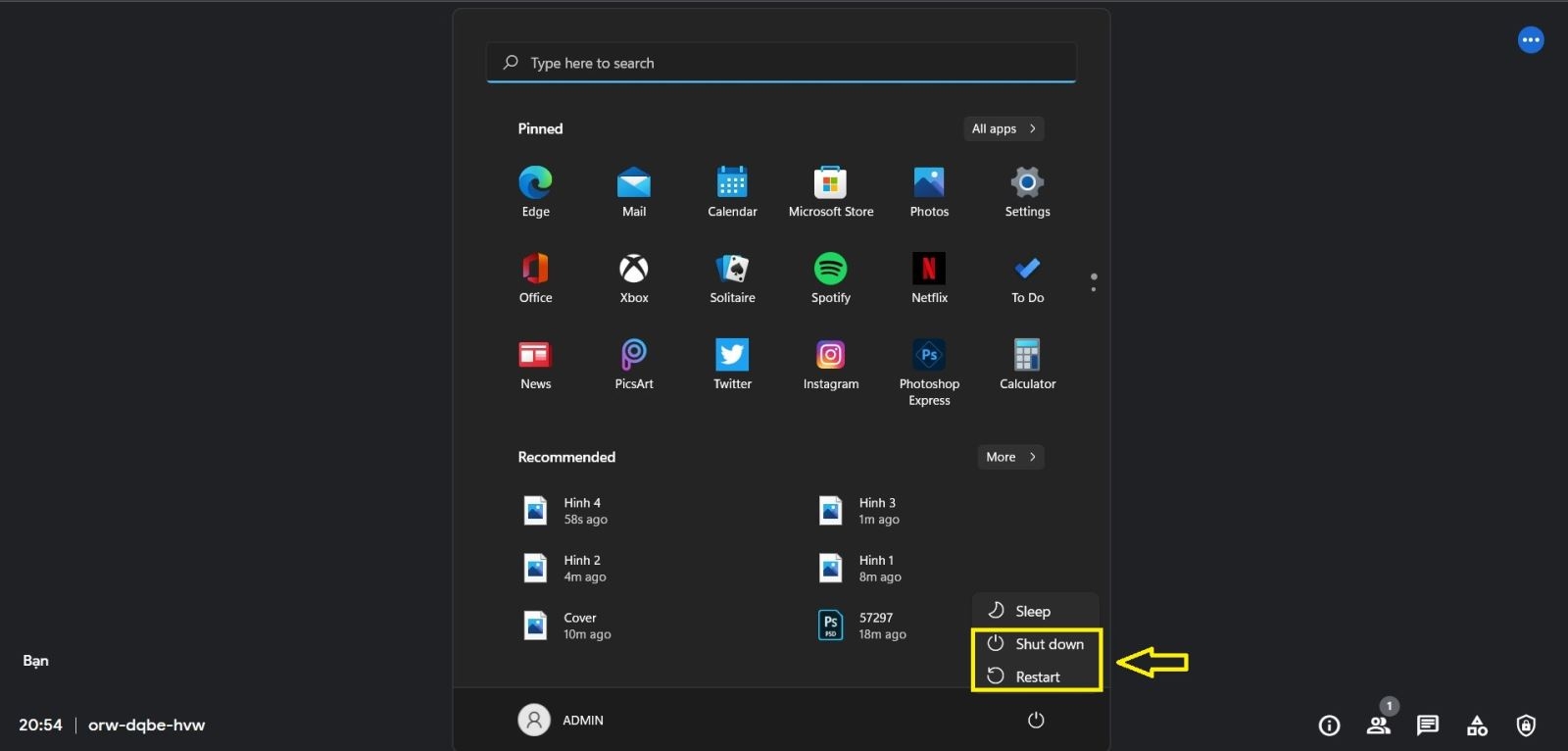The image size is (1568, 751).
Task: Launch the Mail app
Action: pyautogui.click(x=634, y=191)
